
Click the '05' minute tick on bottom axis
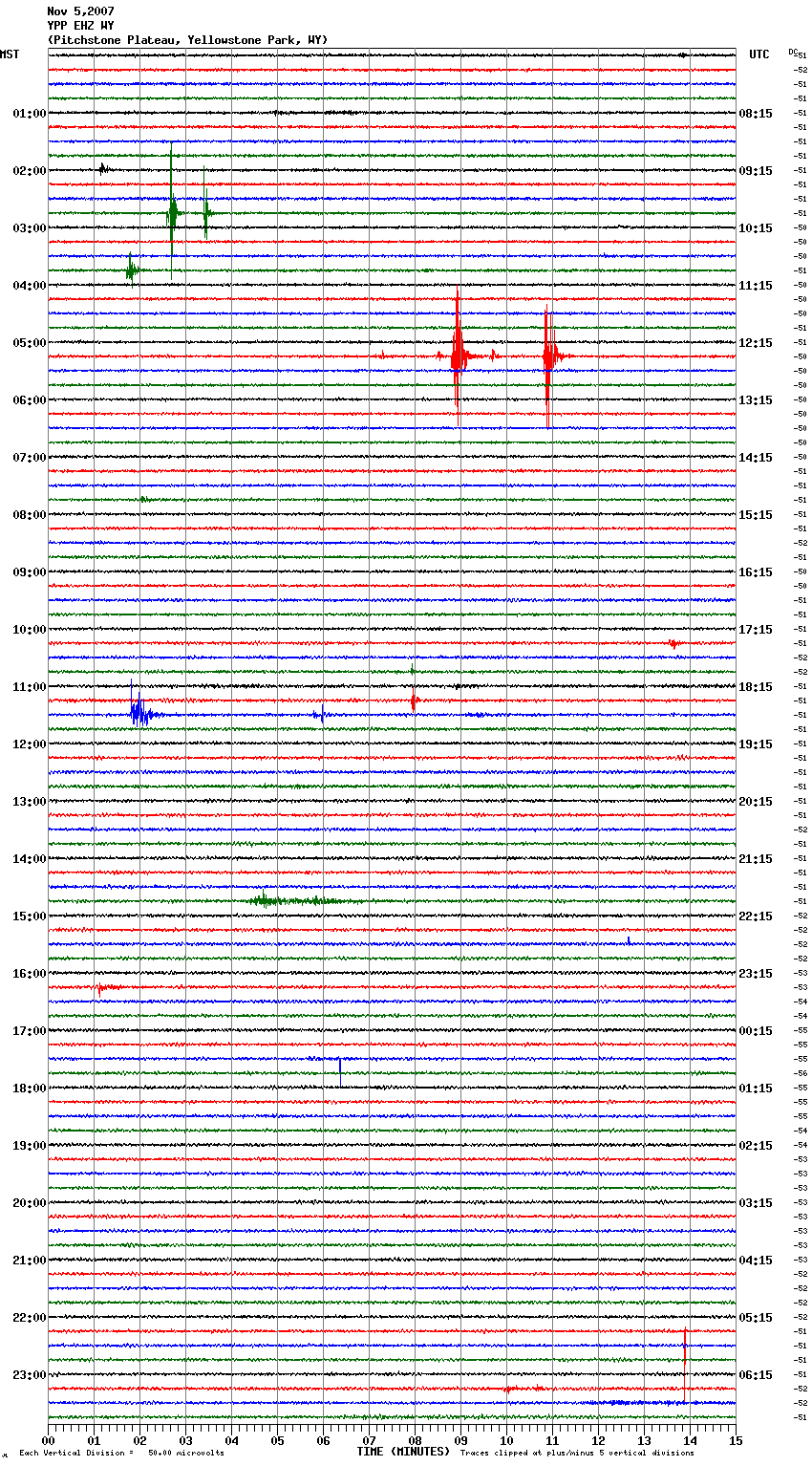click(x=277, y=1441)
